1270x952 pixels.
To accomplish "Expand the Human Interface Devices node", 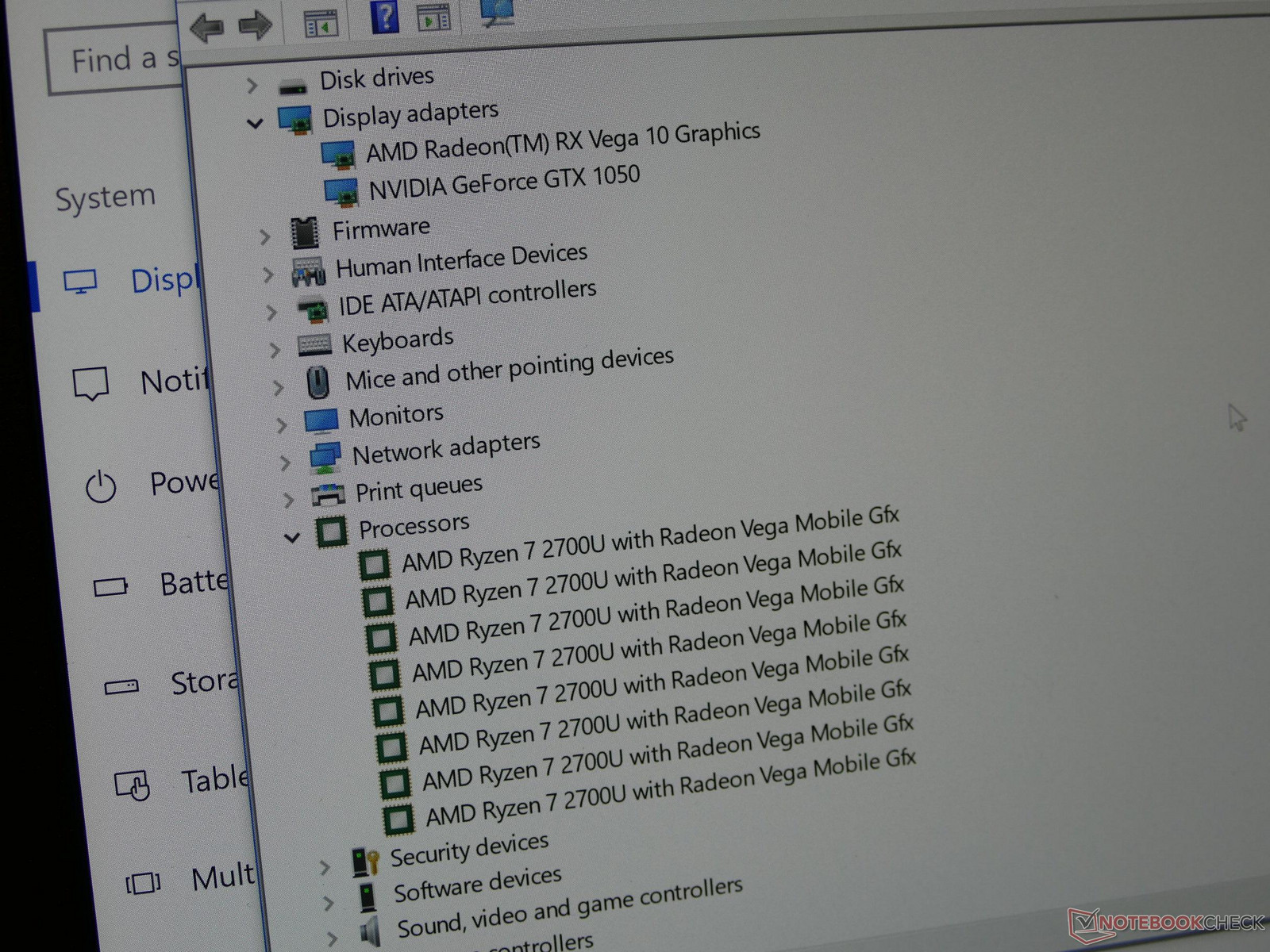I will (267, 274).
